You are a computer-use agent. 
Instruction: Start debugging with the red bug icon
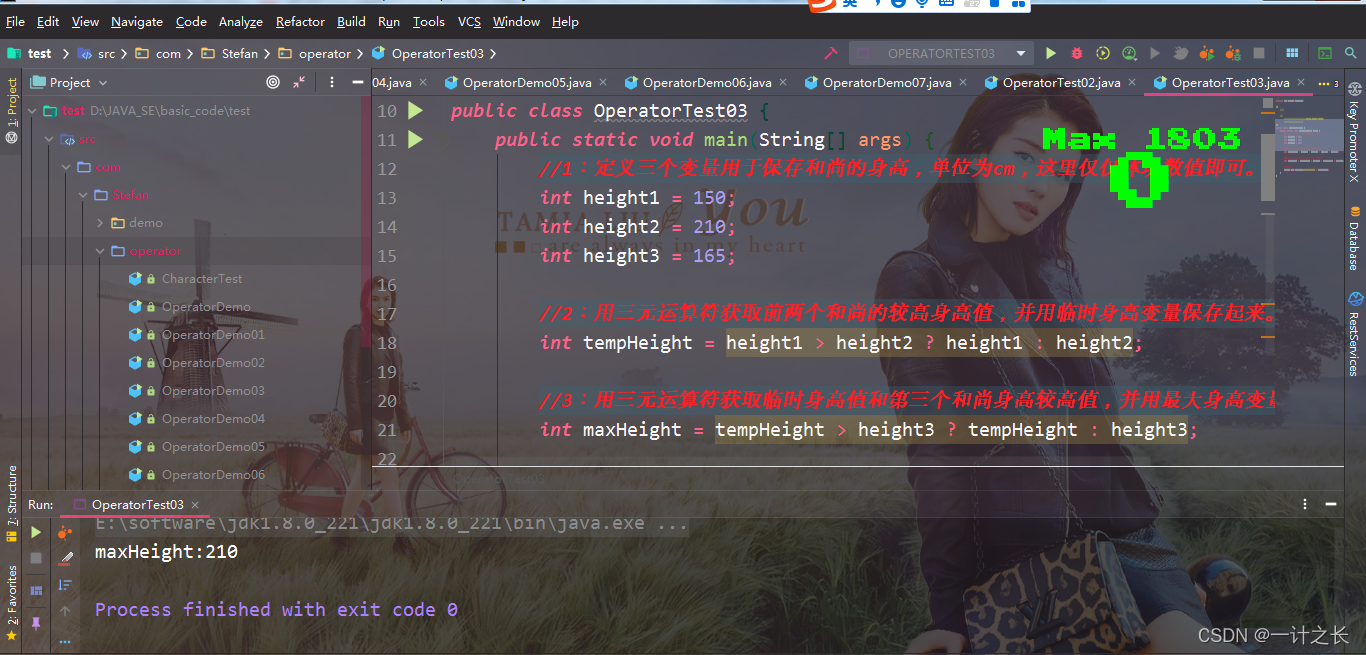click(1077, 53)
